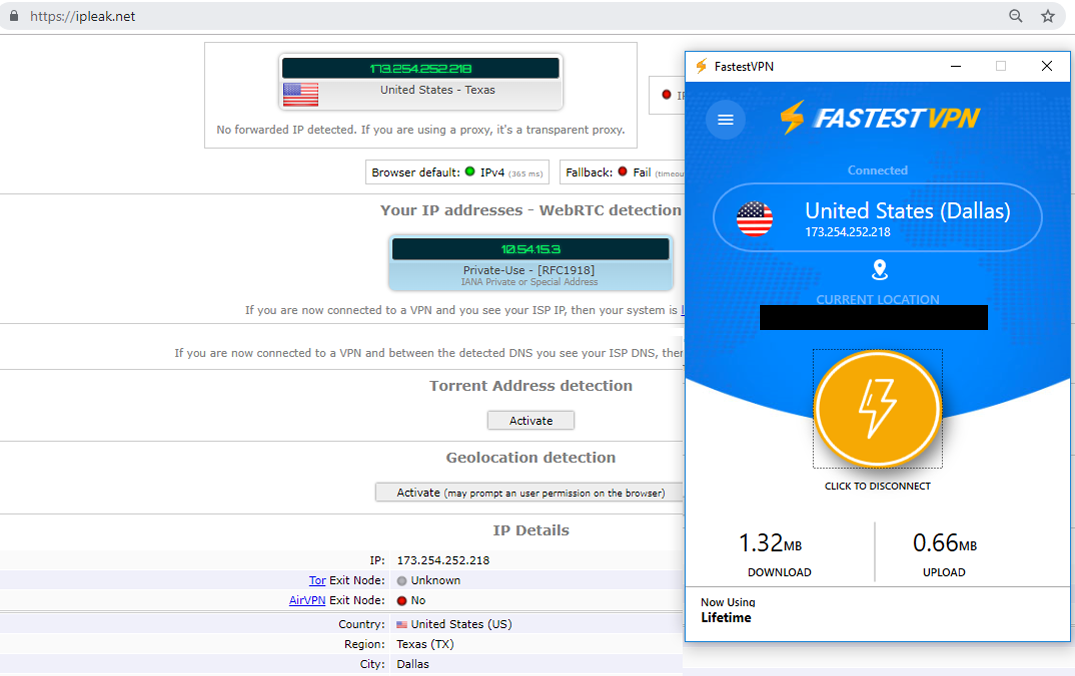Viewport: 1075px width, 676px height.
Task: Activate Torrent Address detection
Action: [531, 420]
